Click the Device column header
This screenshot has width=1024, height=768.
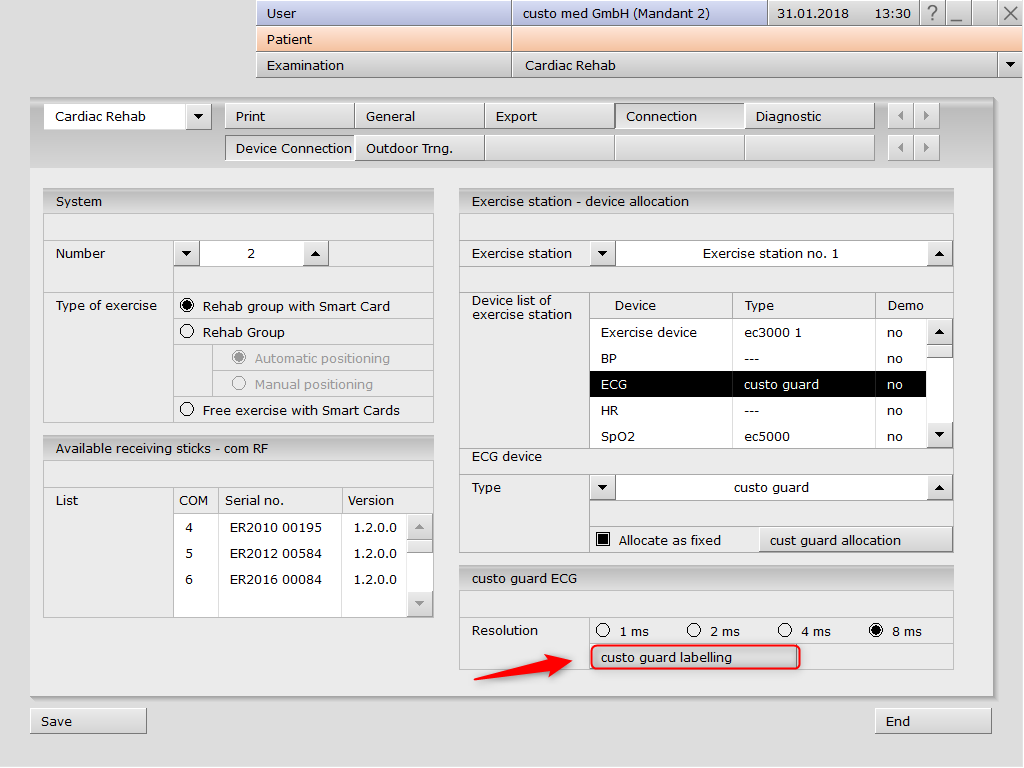point(661,306)
